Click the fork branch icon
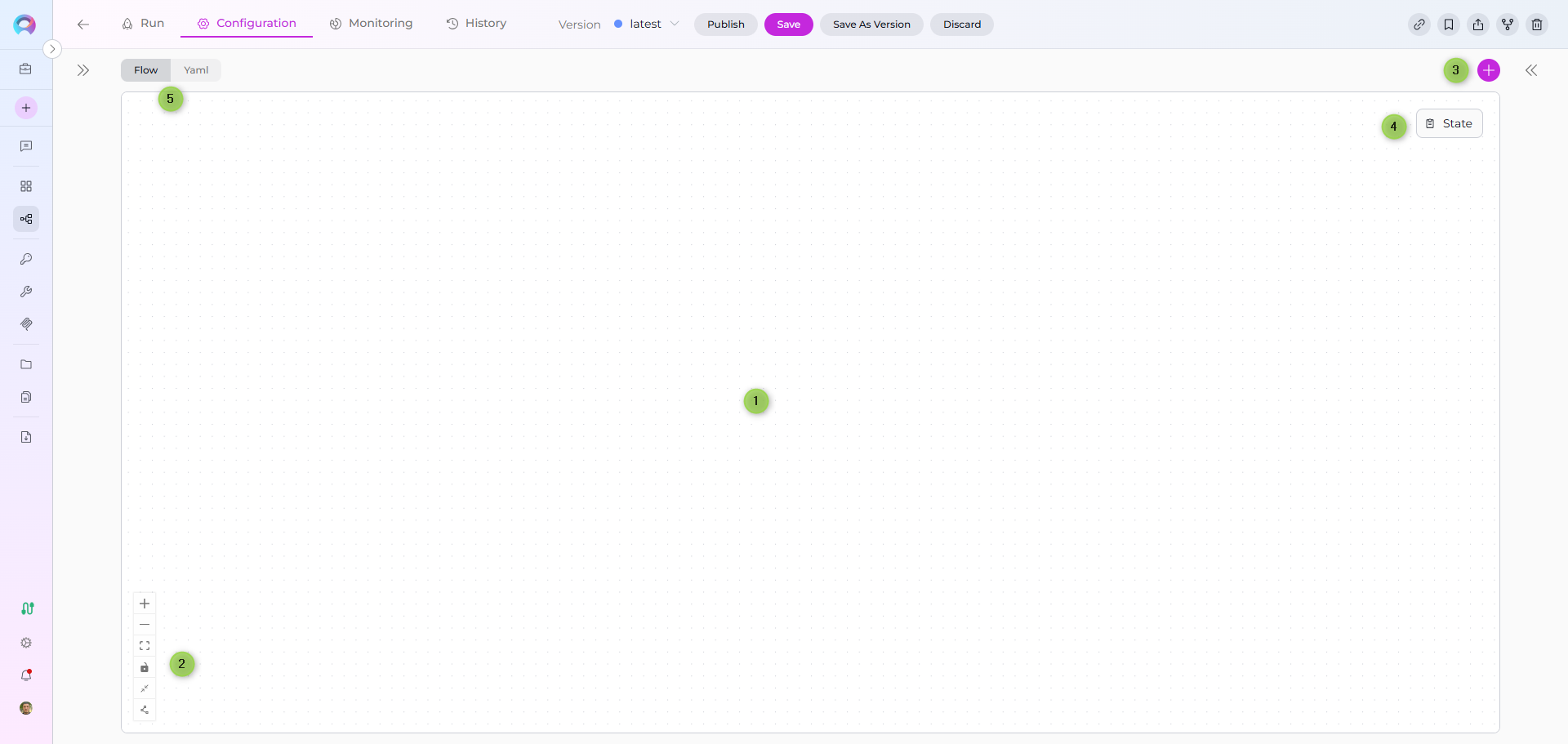The height and width of the screenshot is (744, 1568). (1508, 25)
